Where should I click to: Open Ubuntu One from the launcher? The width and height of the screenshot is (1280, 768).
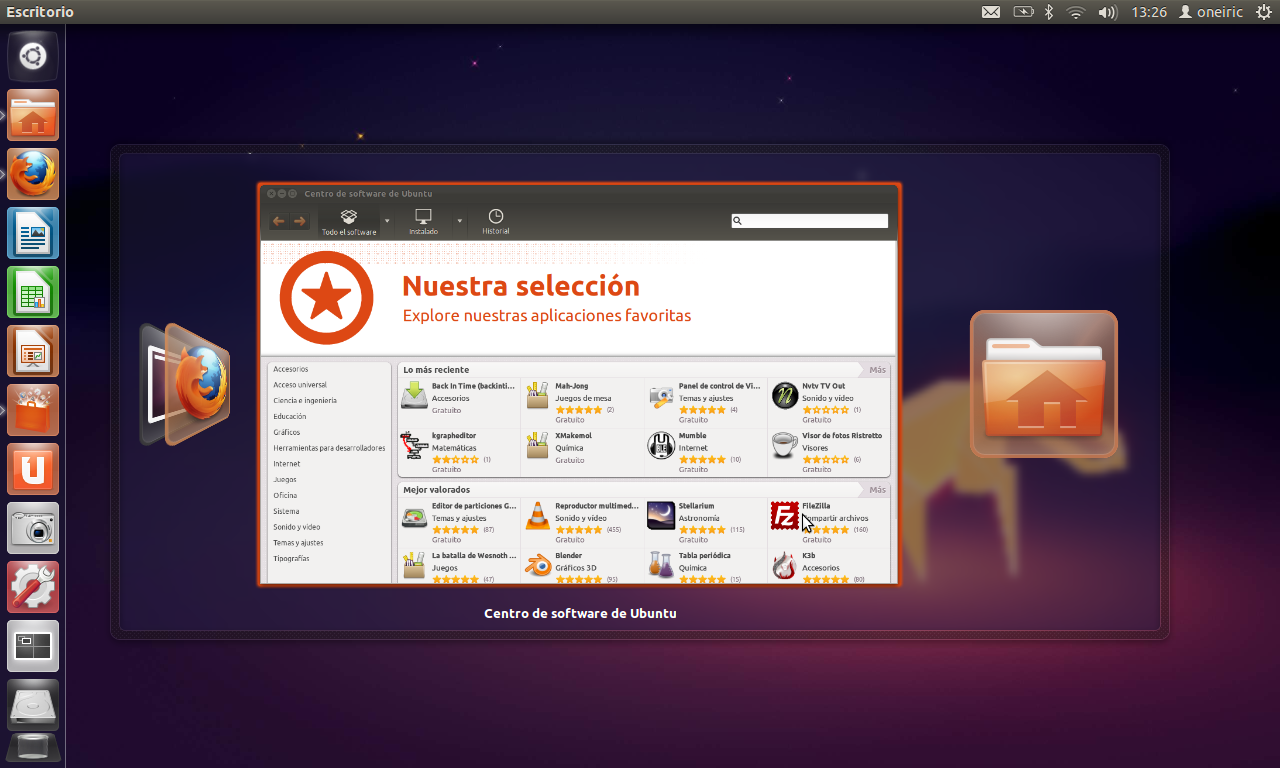click(x=33, y=469)
